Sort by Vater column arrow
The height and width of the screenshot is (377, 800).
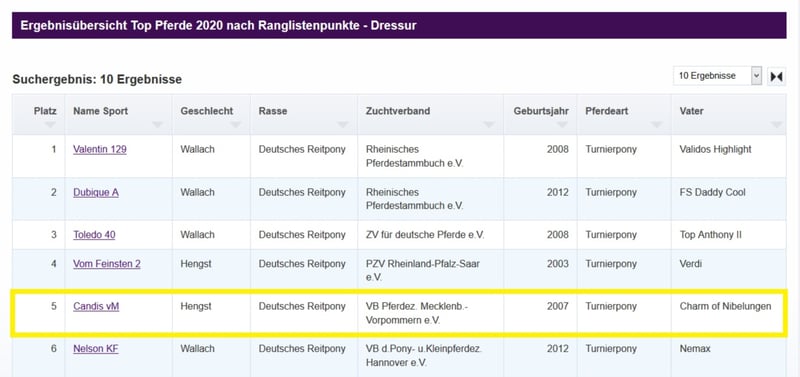pos(777,124)
